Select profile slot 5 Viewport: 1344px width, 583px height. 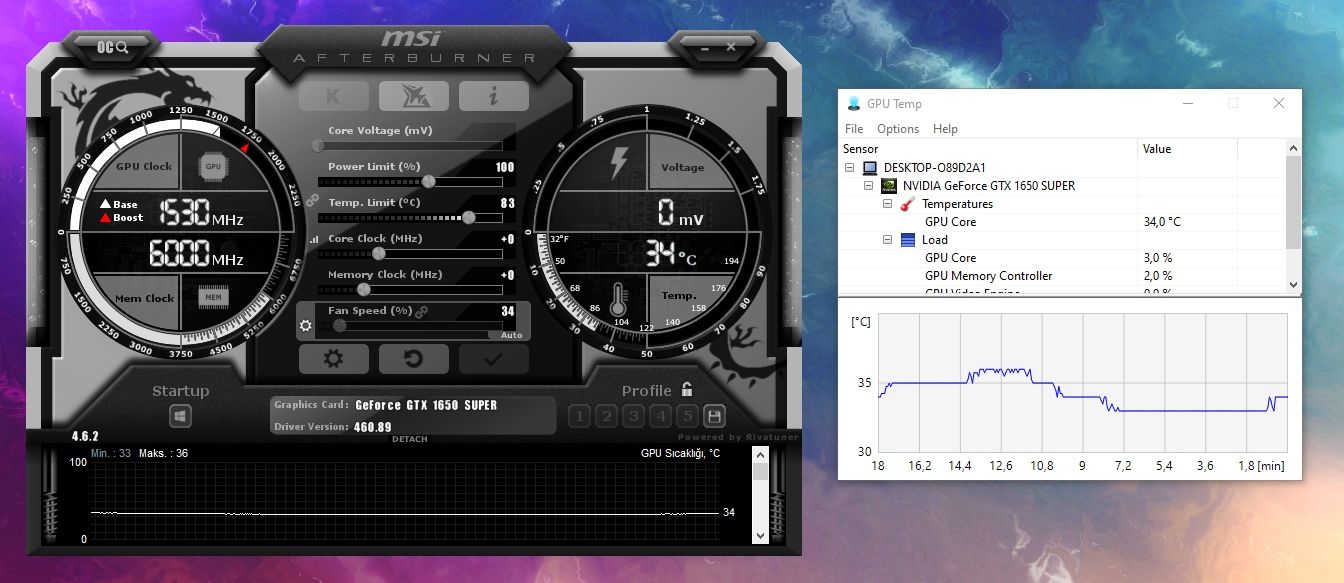(x=687, y=416)
